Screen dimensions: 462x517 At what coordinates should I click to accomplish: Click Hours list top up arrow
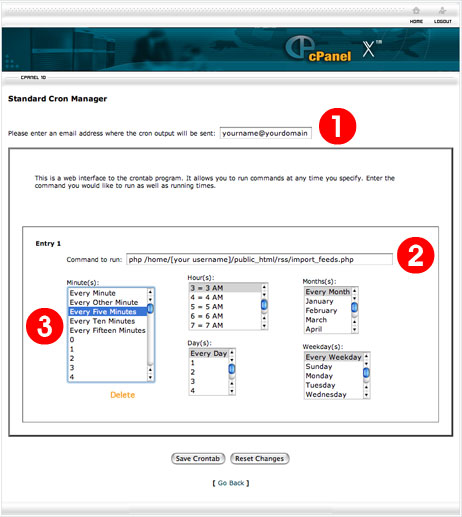pyautogui.click(x=264, y=287)
